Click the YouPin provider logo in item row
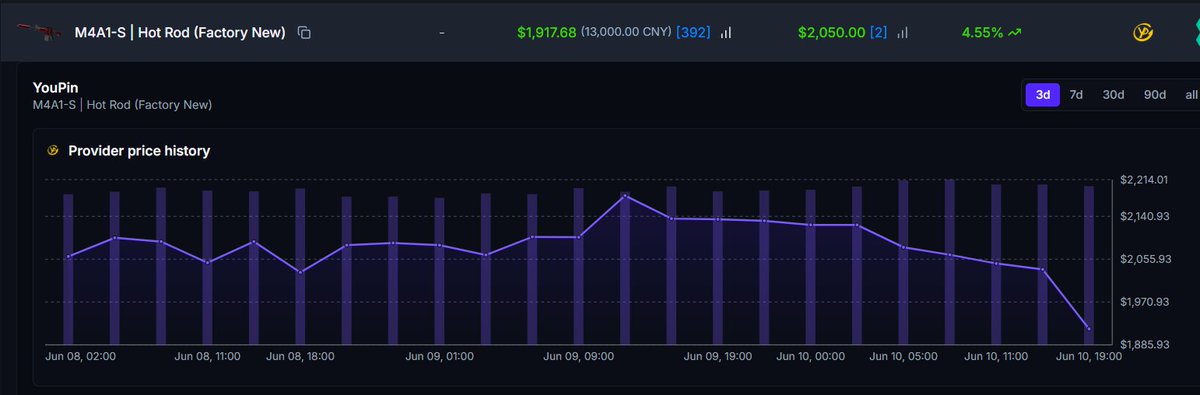 tap(1142, 33)
